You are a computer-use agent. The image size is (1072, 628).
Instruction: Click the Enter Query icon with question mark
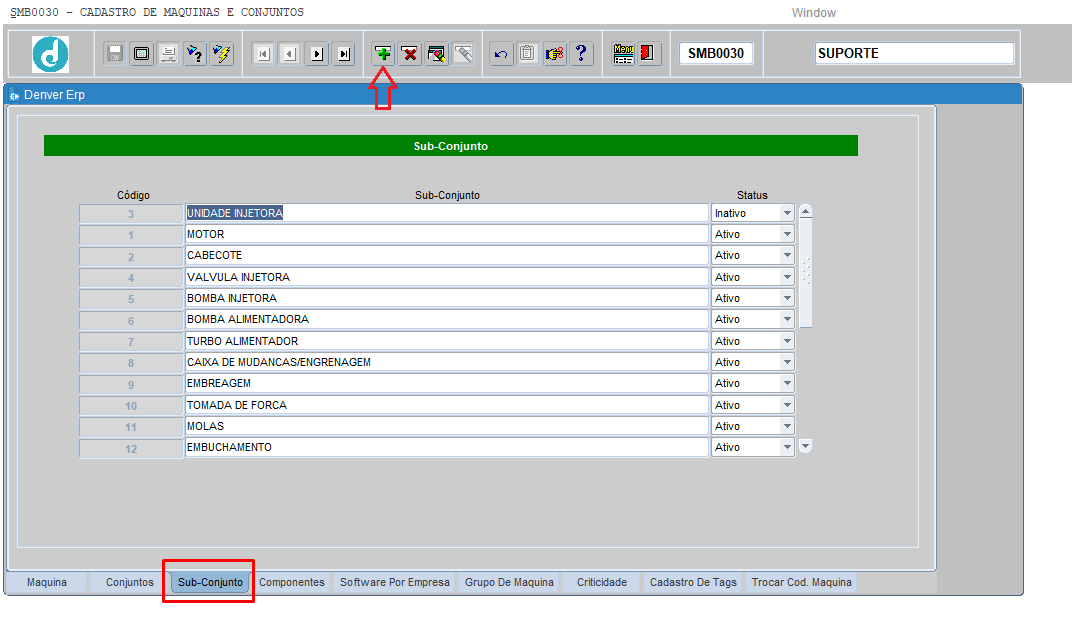(195, 53)
